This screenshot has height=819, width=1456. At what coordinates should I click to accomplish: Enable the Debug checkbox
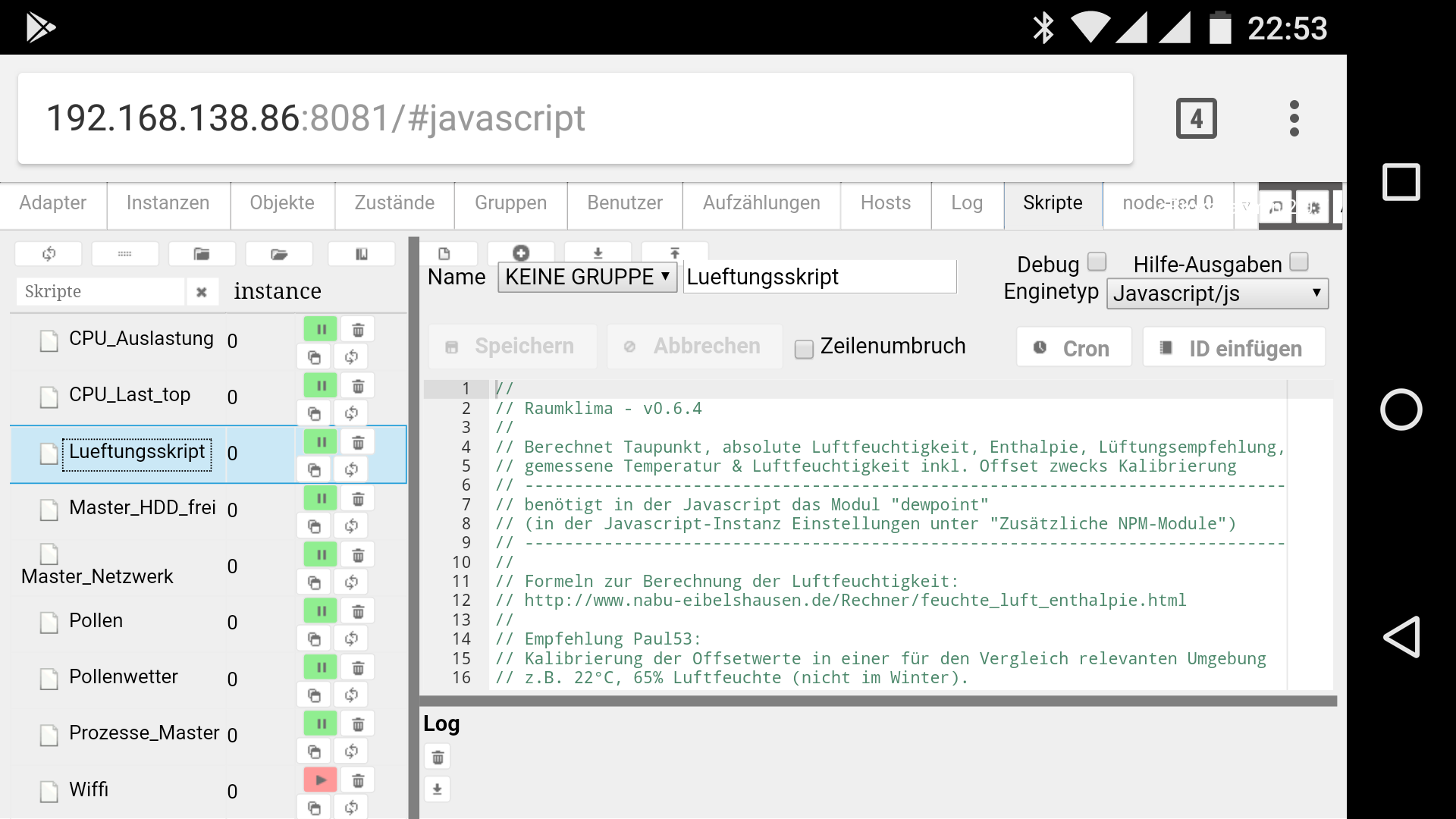1097,262
